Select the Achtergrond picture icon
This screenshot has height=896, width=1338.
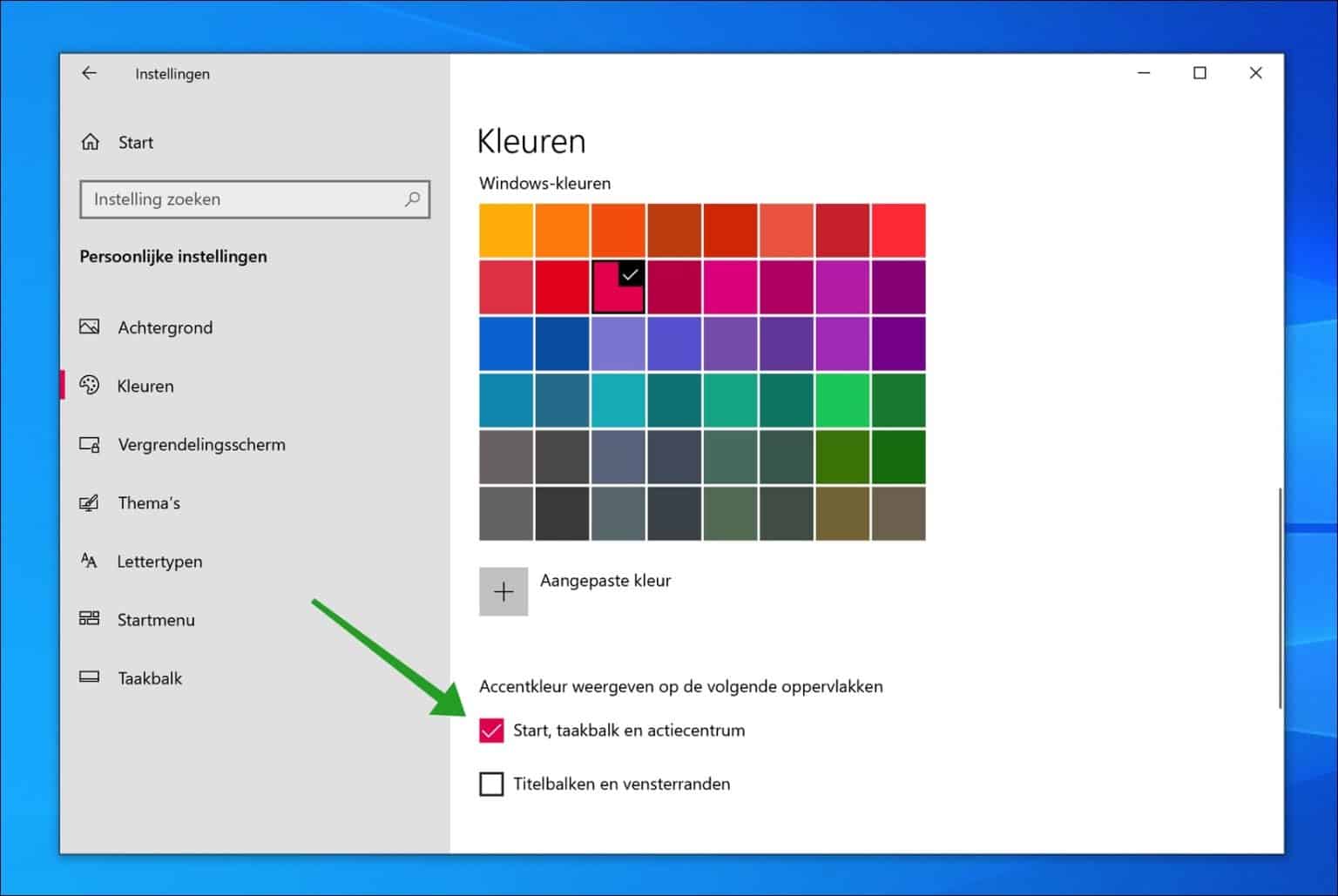coord(90,327)
